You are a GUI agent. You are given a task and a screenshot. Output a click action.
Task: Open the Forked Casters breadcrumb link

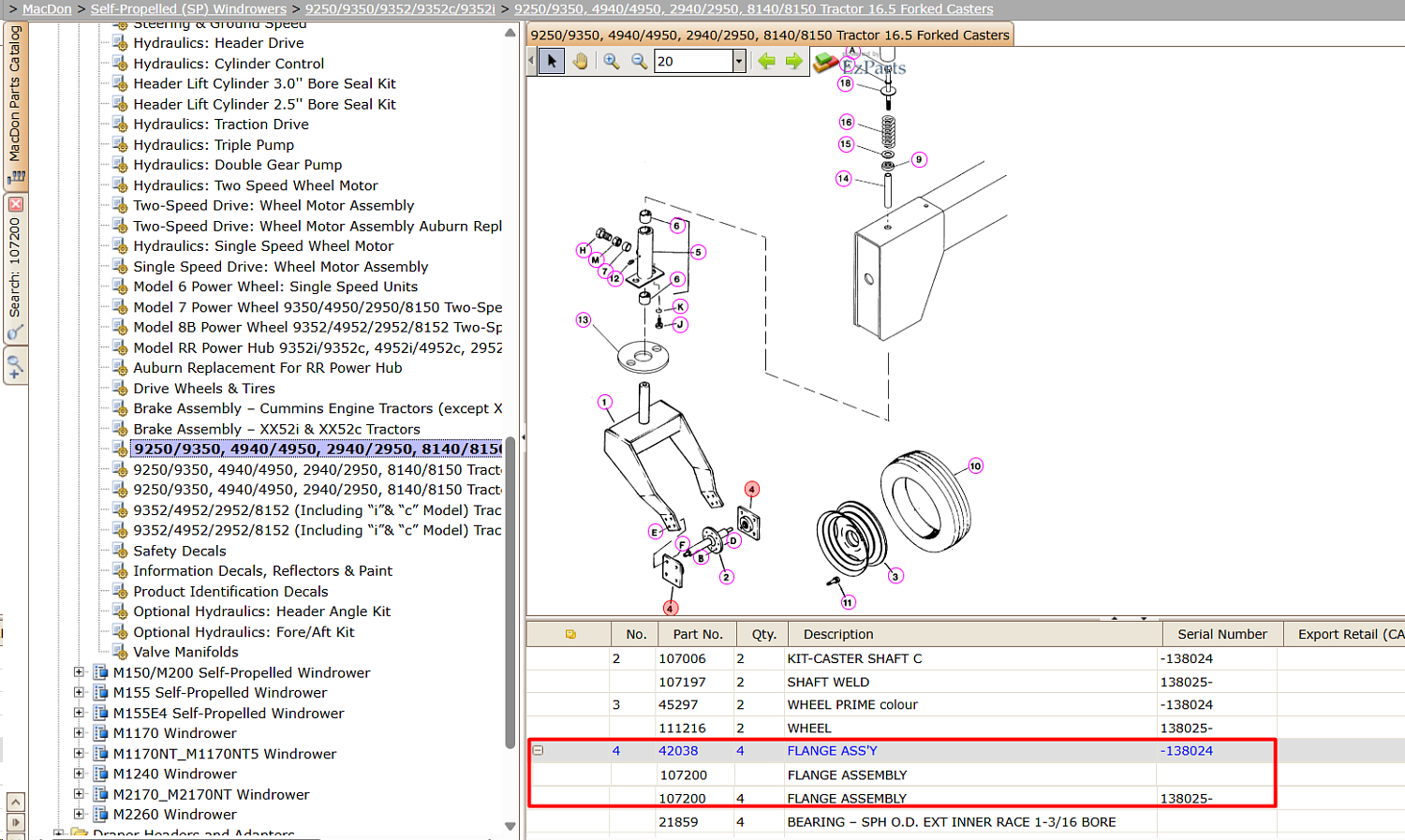(754, 9)
